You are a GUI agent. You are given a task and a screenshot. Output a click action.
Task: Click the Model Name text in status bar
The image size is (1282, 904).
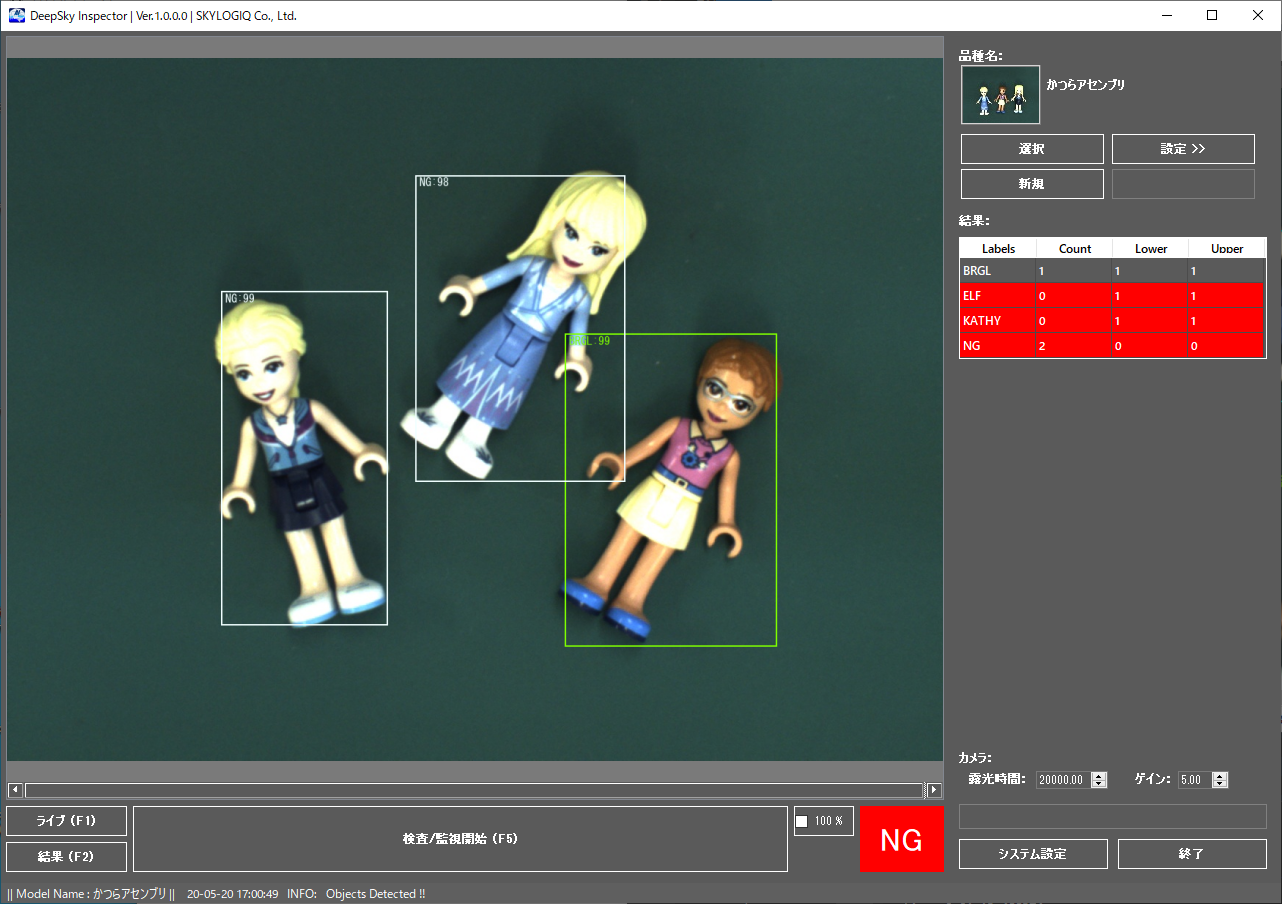[91, 894]
